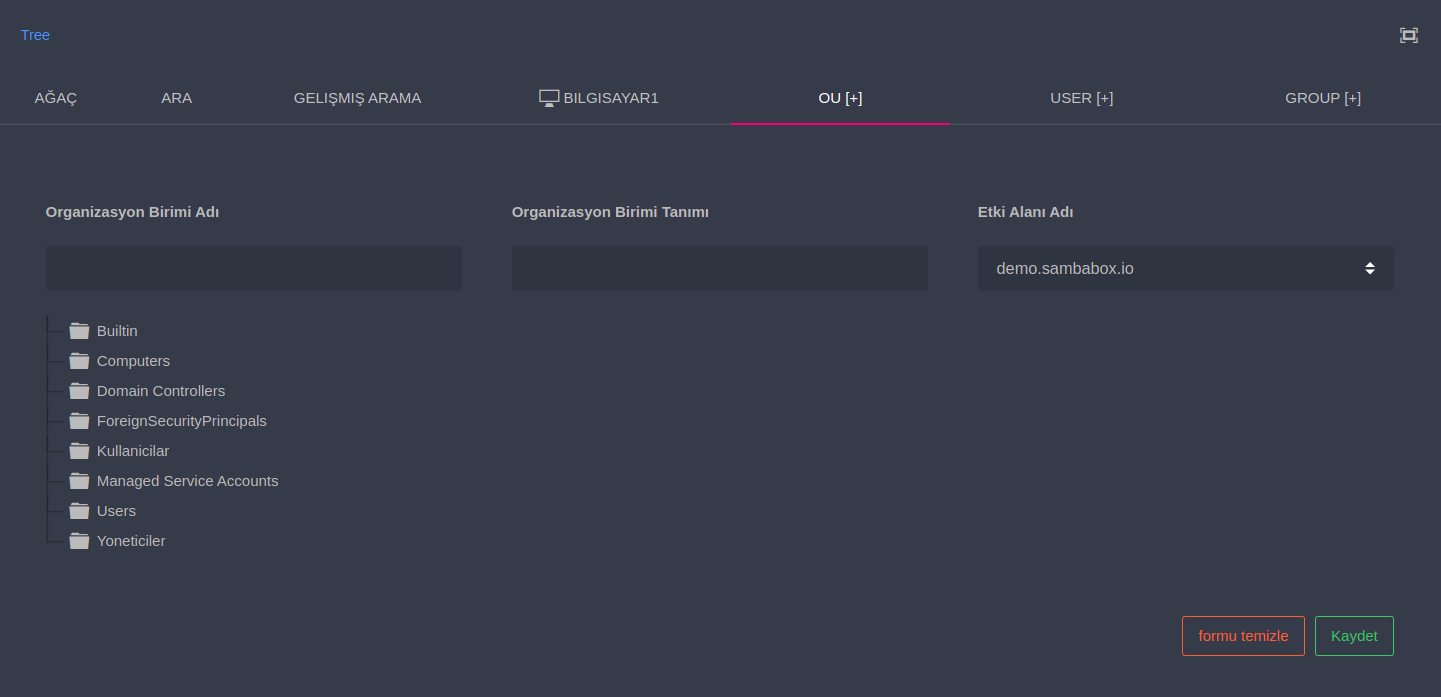
Task: Focus the Organizasyon Birimi Tanımı text field
Action: 719,269
